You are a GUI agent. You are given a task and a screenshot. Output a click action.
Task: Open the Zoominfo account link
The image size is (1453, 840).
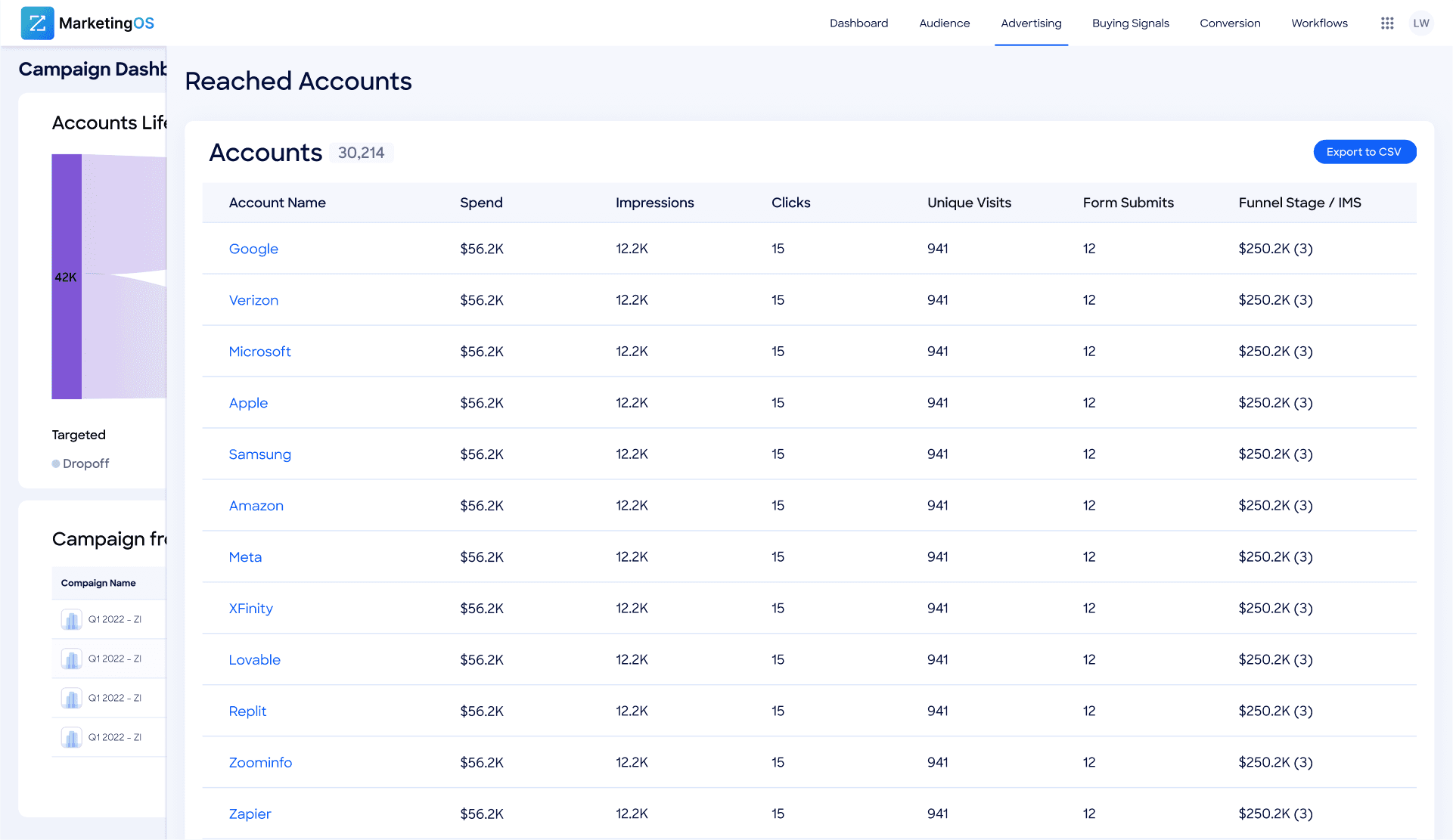pyautogui.click(x=260, y=763)
